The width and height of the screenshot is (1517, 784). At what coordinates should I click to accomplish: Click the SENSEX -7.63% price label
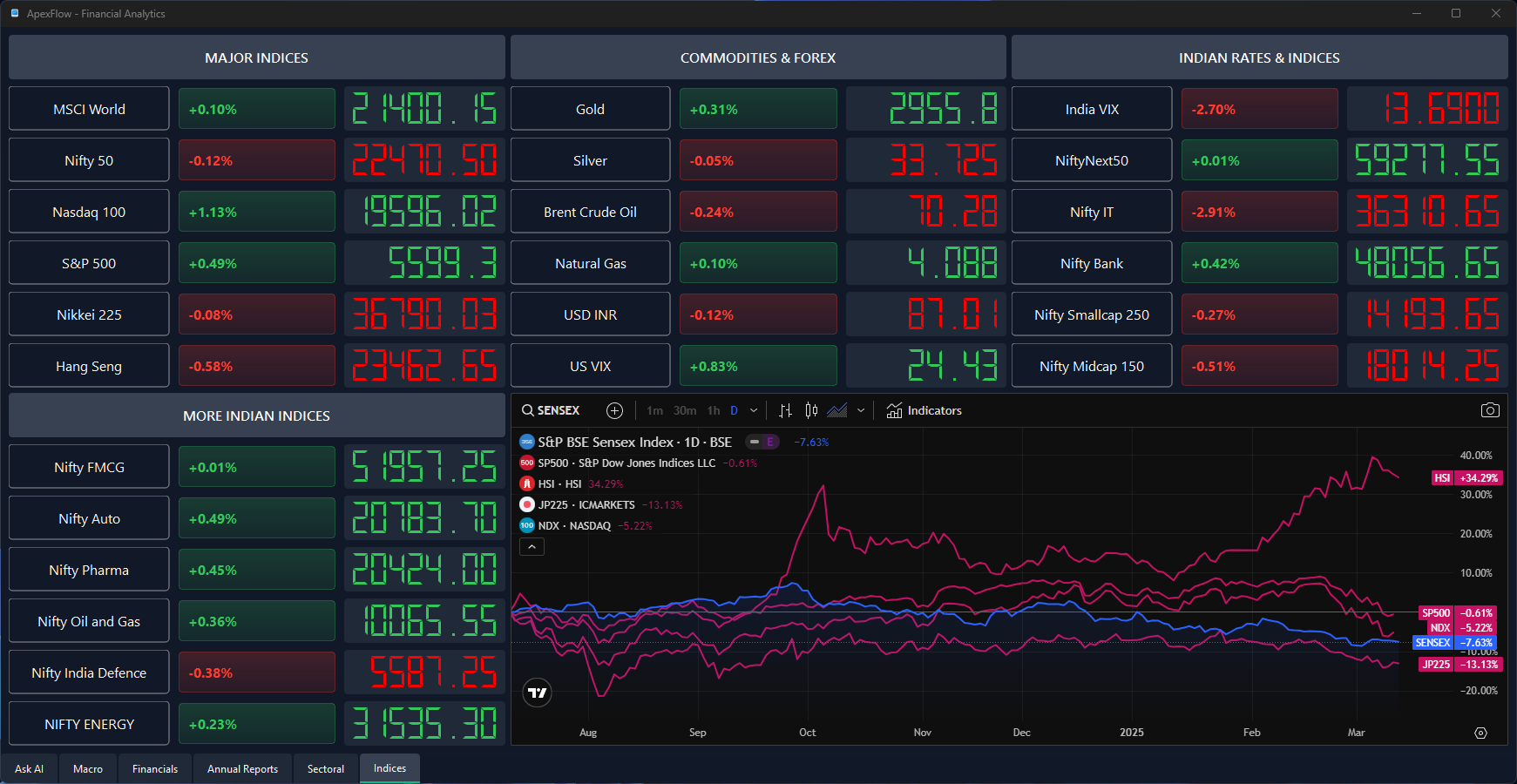click(x=1455, y=642)
